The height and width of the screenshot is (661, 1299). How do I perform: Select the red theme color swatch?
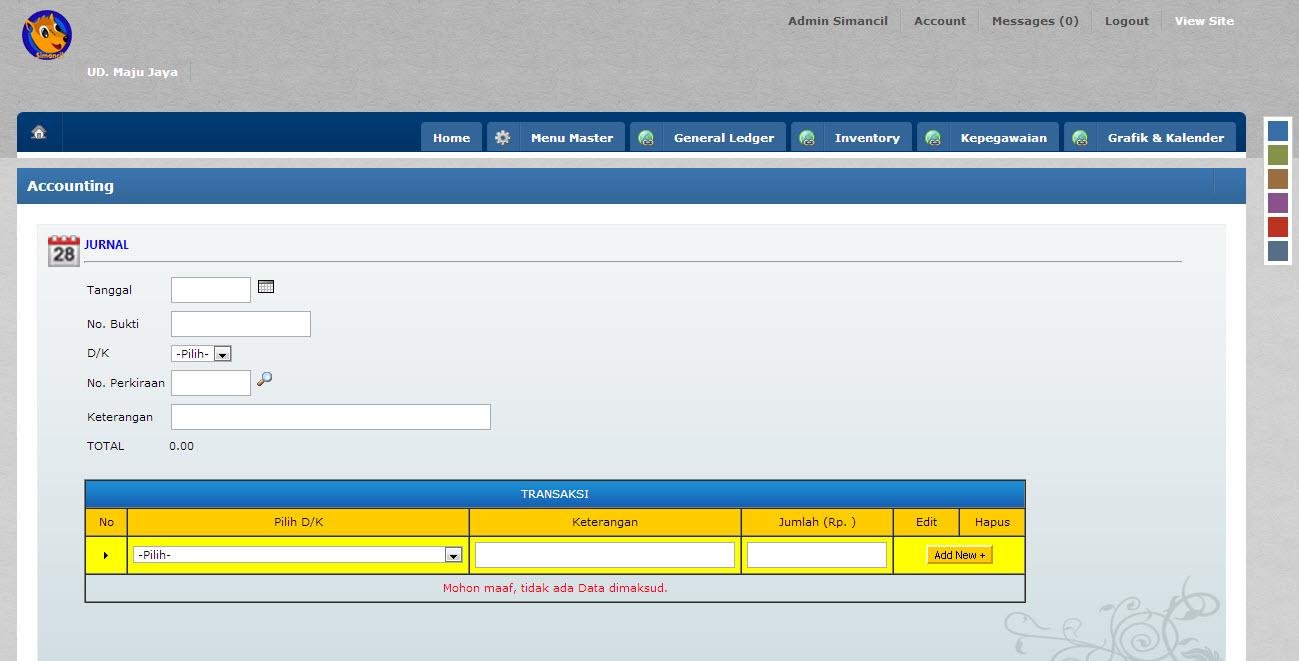point(1277,227)
